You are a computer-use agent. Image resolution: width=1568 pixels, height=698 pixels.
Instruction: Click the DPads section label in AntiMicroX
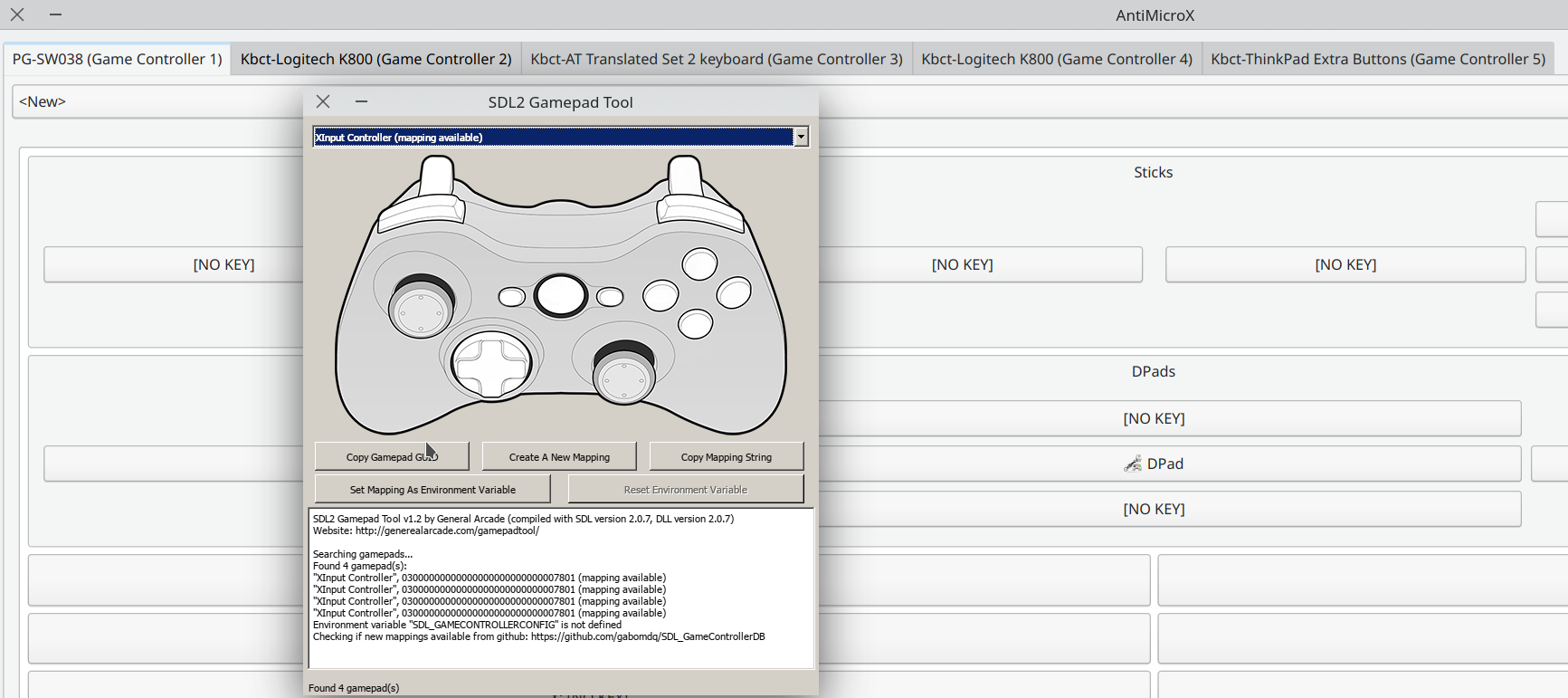[1153, 371]
